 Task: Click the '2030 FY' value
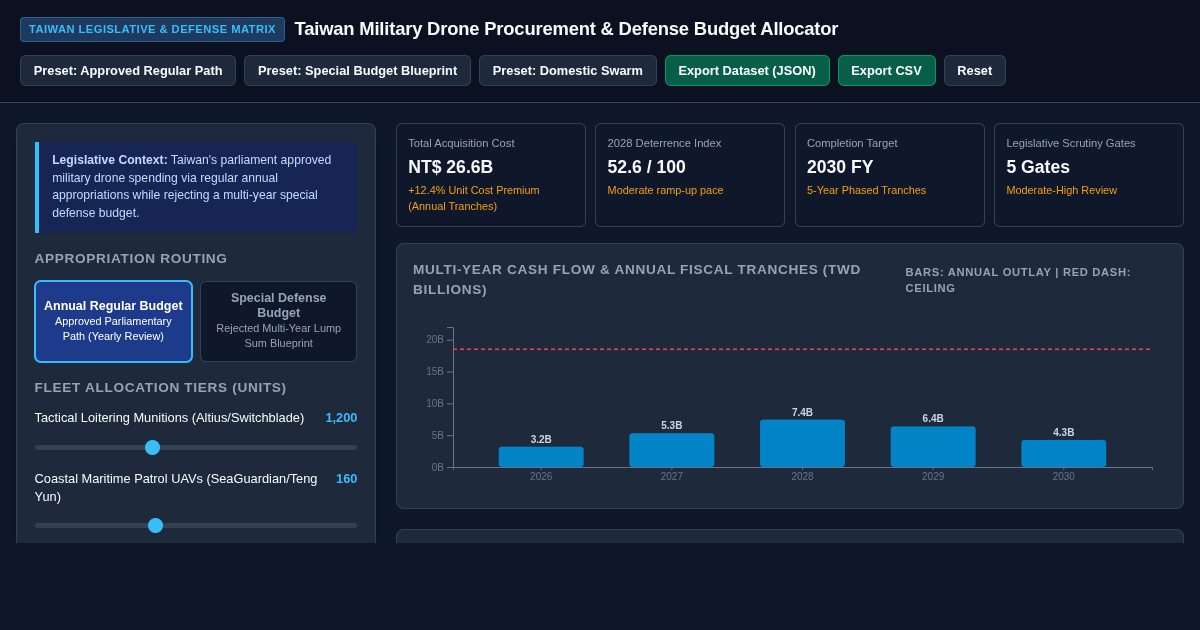(x=840, y=167)
